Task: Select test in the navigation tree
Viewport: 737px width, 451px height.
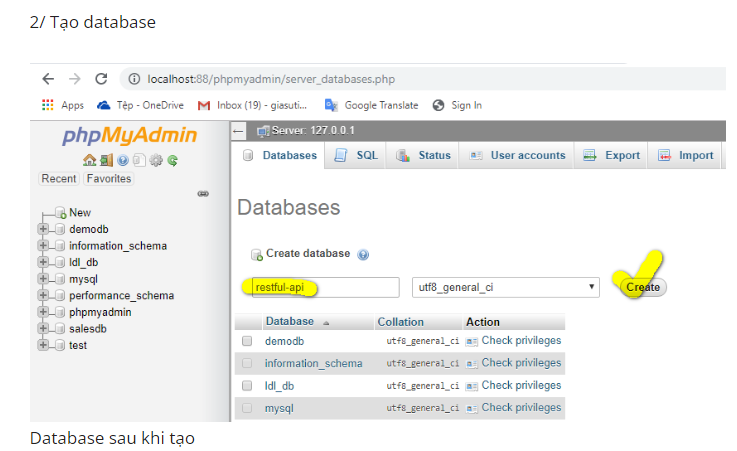Action: point(78,345)
